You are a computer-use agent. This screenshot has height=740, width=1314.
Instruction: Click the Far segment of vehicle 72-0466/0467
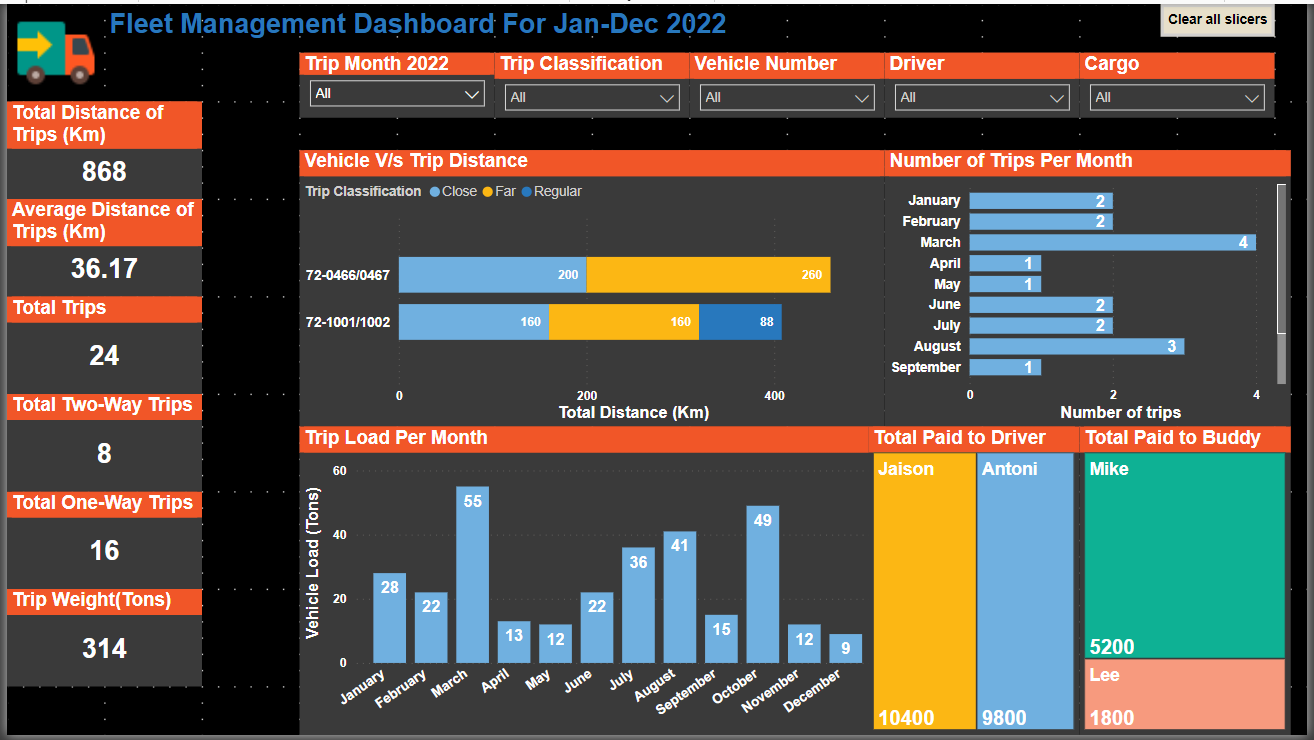point(708,275)
